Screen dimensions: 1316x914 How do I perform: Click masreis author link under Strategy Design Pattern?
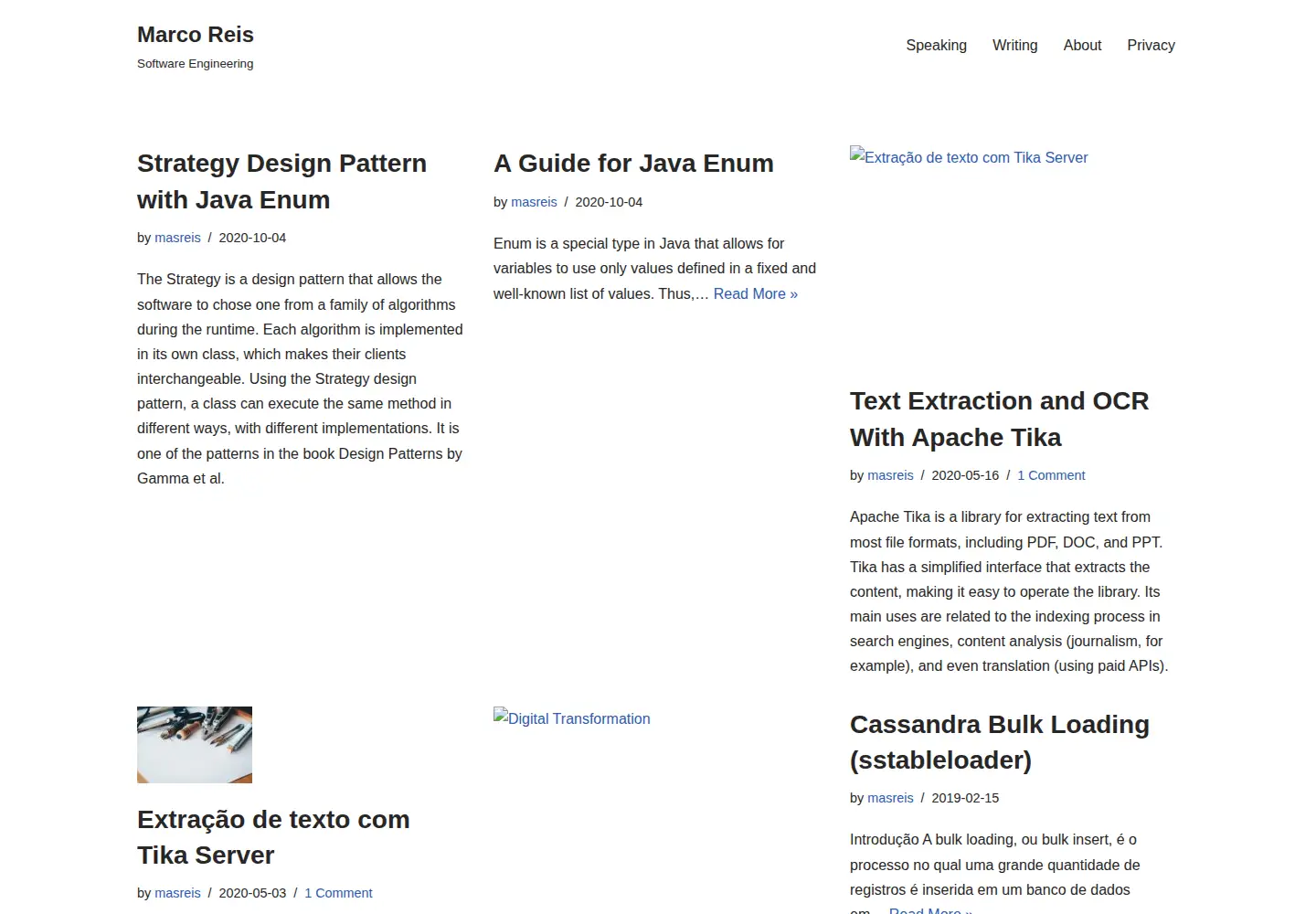click(177, 238)
